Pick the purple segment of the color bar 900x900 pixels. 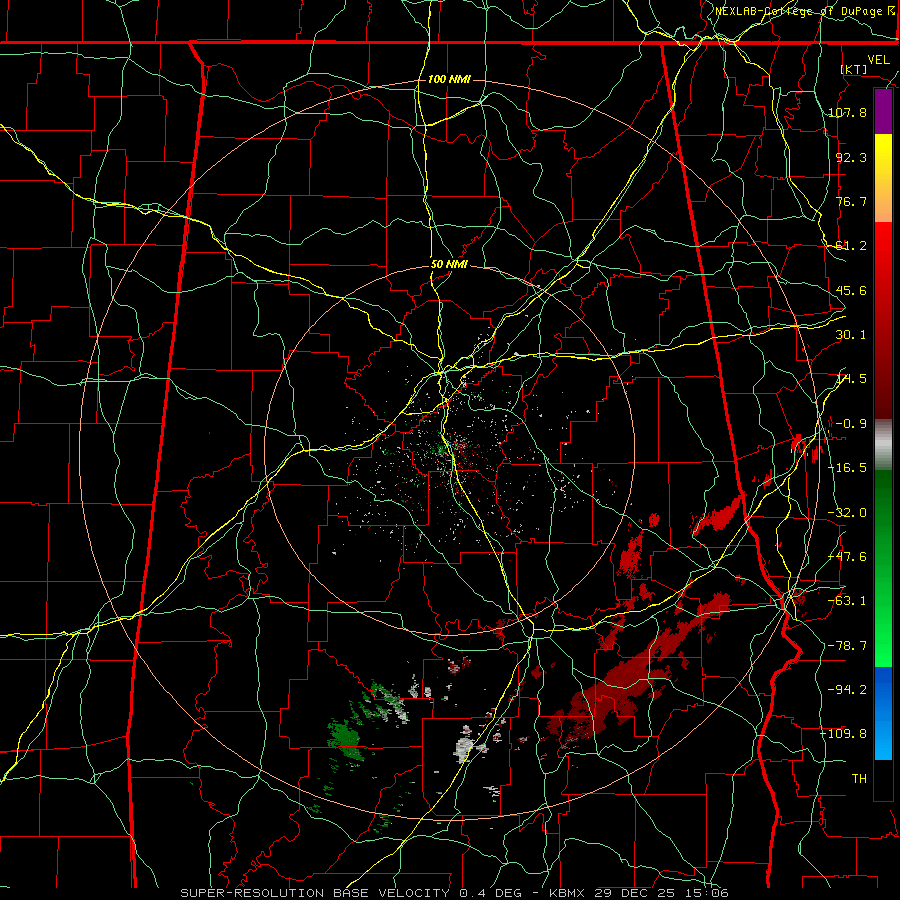click(x=883, y=111)
